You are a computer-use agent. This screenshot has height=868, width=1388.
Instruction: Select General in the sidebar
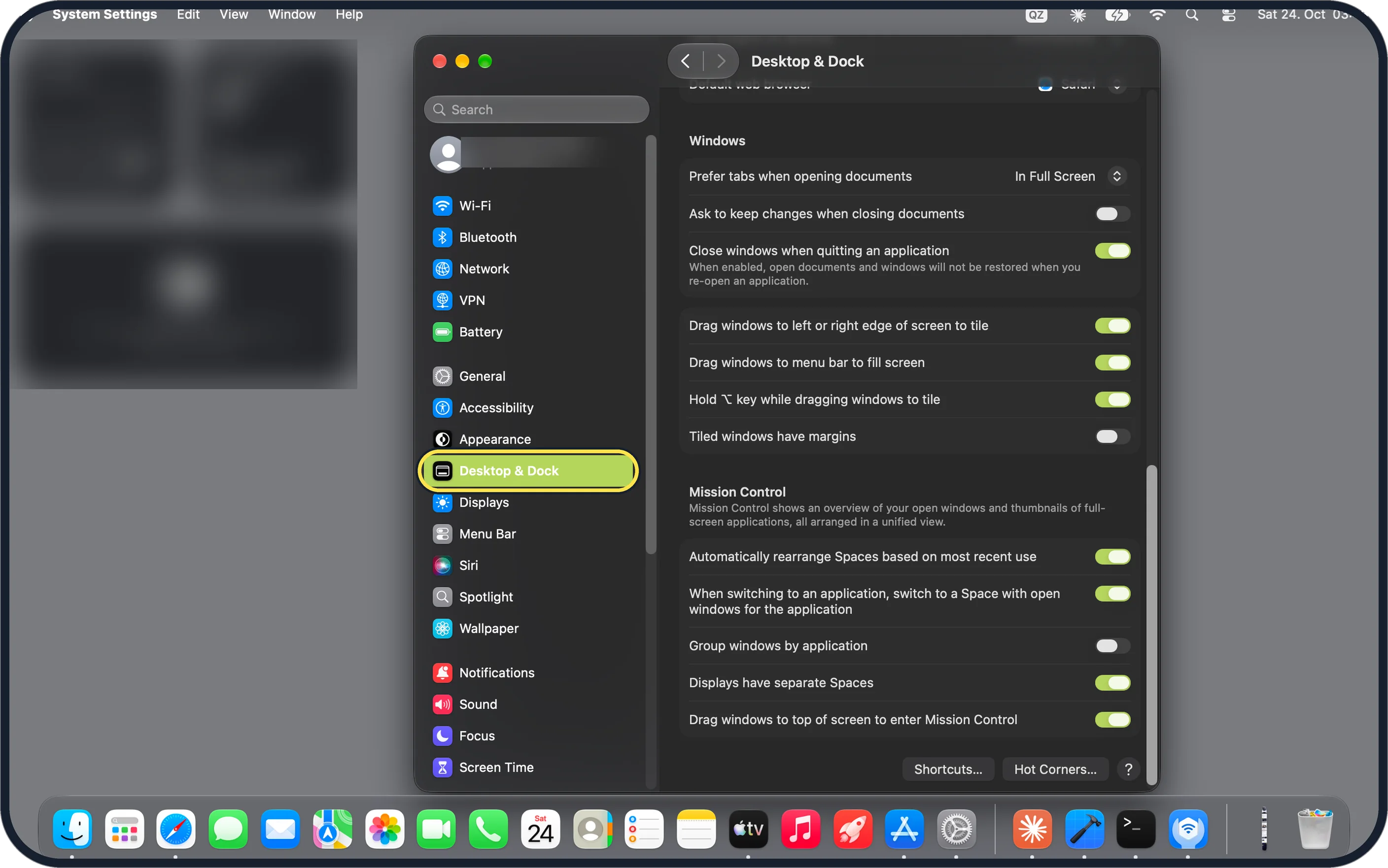pos(528,376)
